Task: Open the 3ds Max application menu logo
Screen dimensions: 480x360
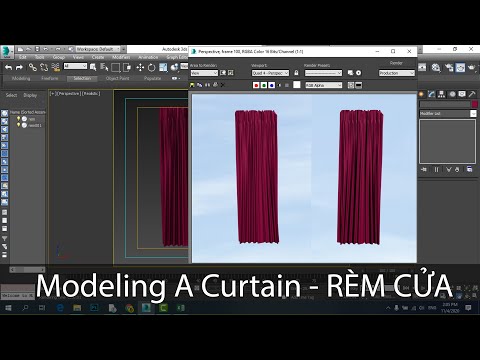Action: point(6,52)
